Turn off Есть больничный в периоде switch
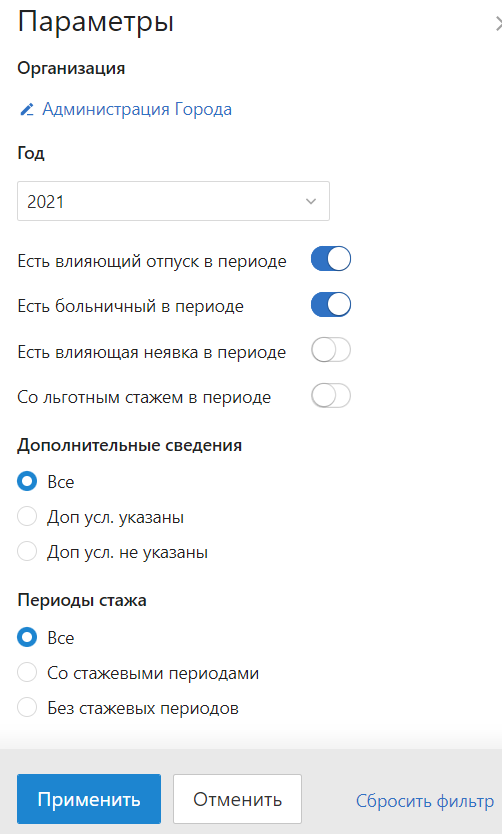Image resolution: width=502 pixels, height=834 pixels. [x=331, y=305]
